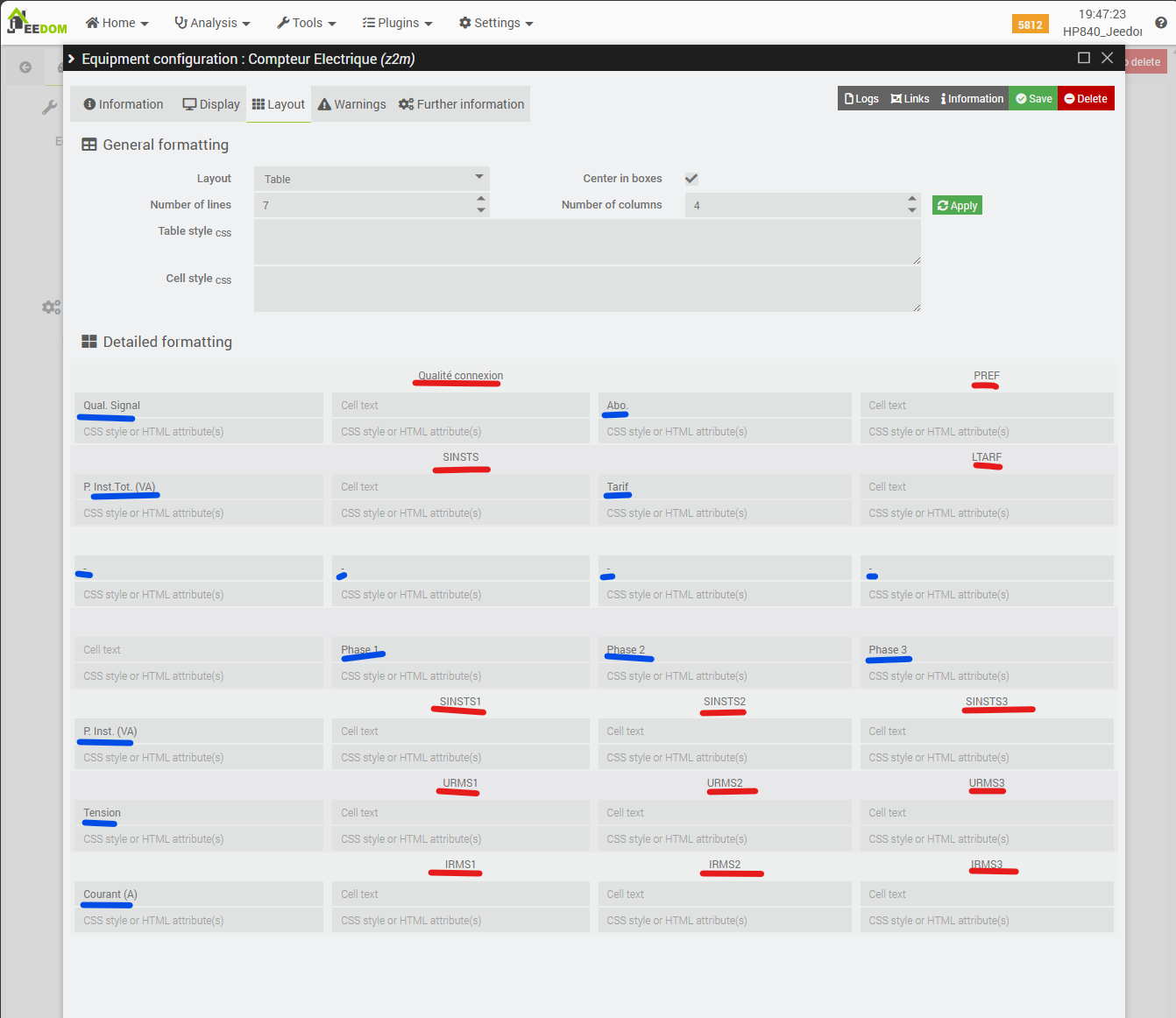
Task: Click the wrench icon in left sidebar
Action: 49,108
